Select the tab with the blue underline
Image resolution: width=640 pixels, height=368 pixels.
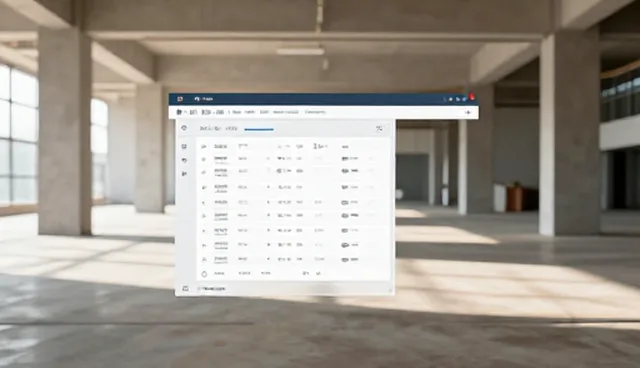point(259,129)
